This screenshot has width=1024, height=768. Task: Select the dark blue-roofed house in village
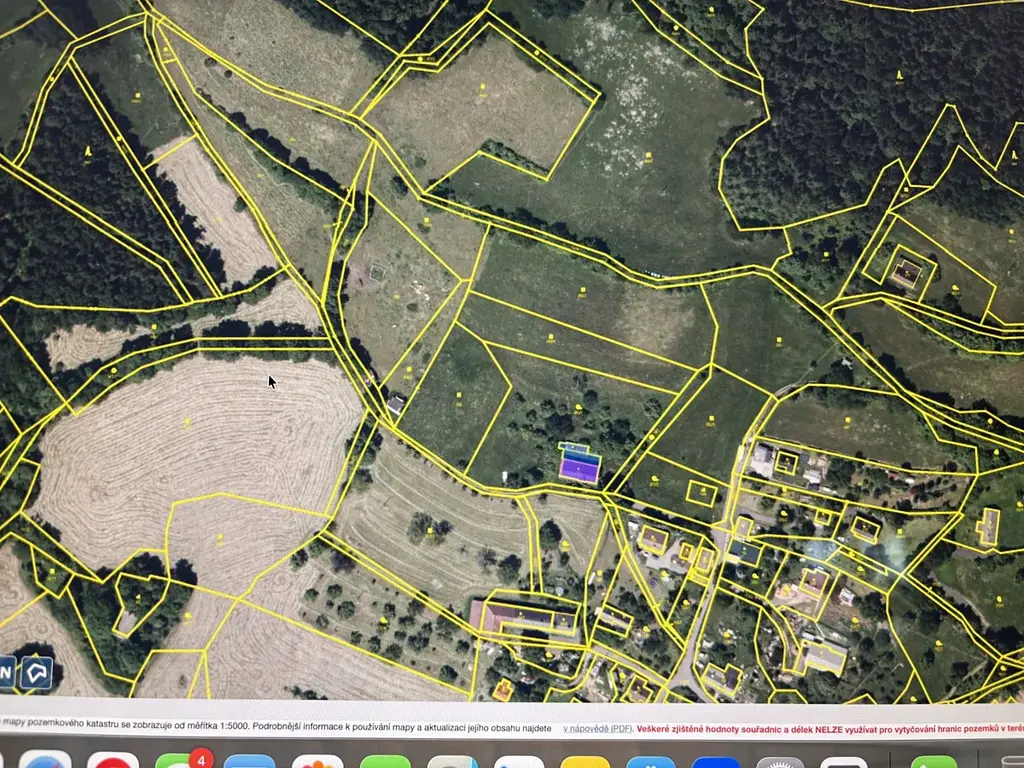pyautogui.click(x=744, y=552)
